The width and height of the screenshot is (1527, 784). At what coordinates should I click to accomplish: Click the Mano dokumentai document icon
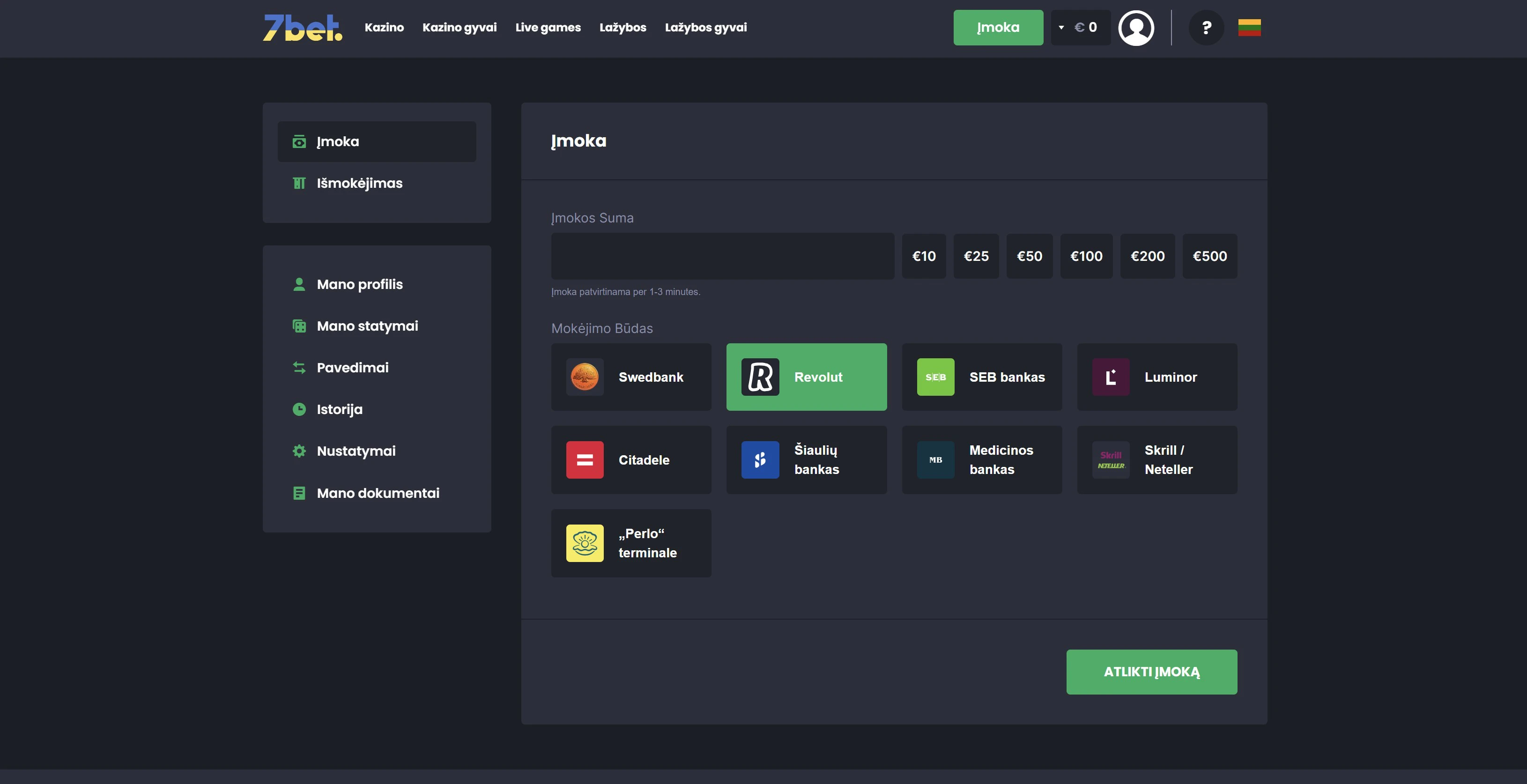click(x=299, y=493)
